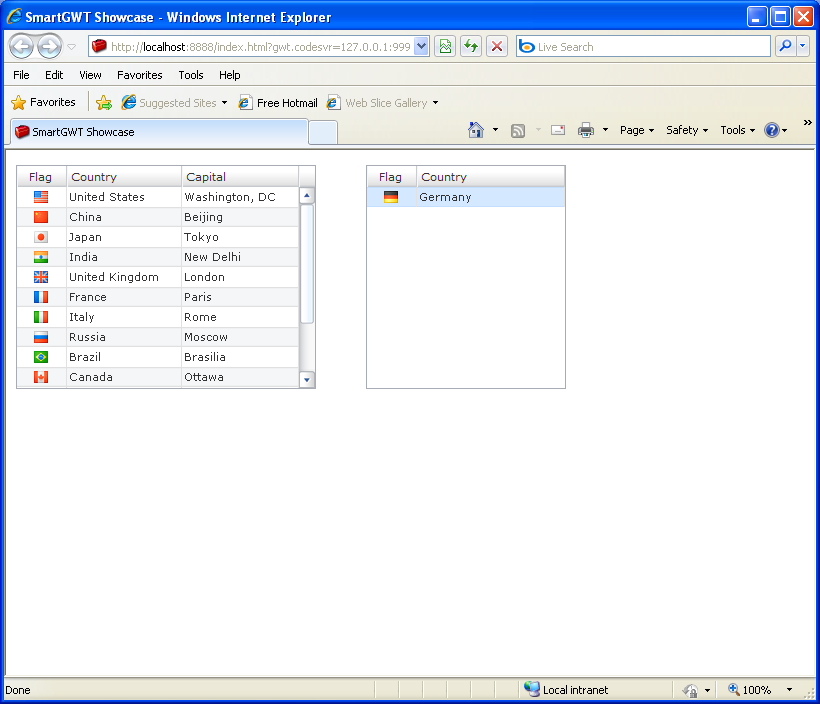Click the Brazil flag icon

coord(41,357)
